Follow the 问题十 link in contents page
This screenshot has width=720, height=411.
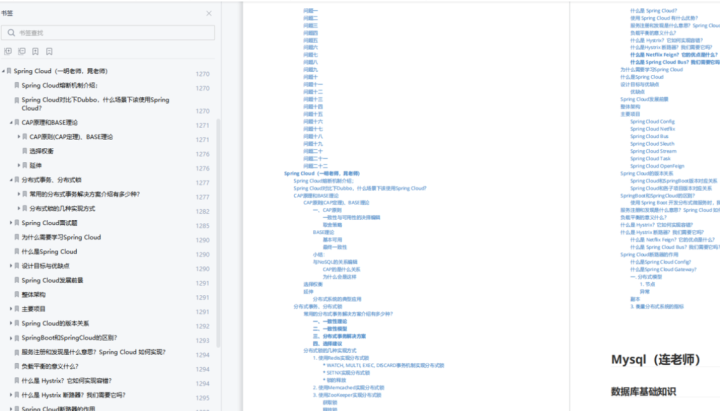(310, 77)
